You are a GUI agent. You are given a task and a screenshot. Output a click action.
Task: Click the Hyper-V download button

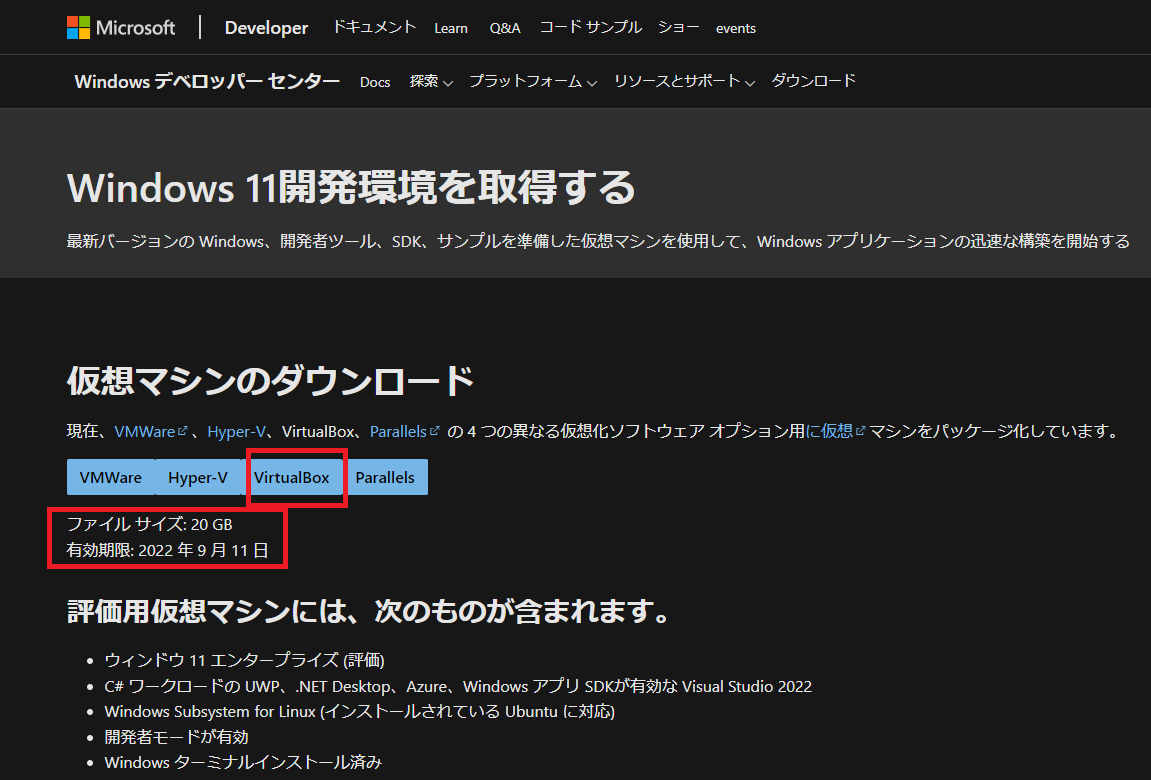[198, 477]
